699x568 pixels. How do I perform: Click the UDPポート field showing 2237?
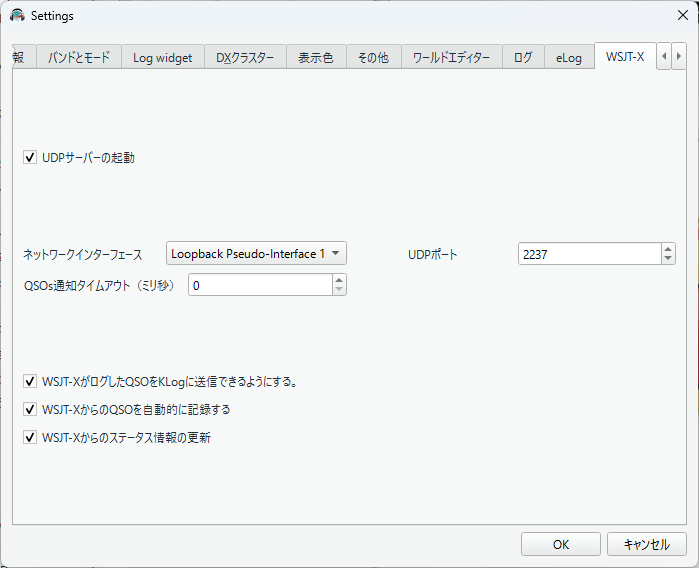click(x=590, y=254)
